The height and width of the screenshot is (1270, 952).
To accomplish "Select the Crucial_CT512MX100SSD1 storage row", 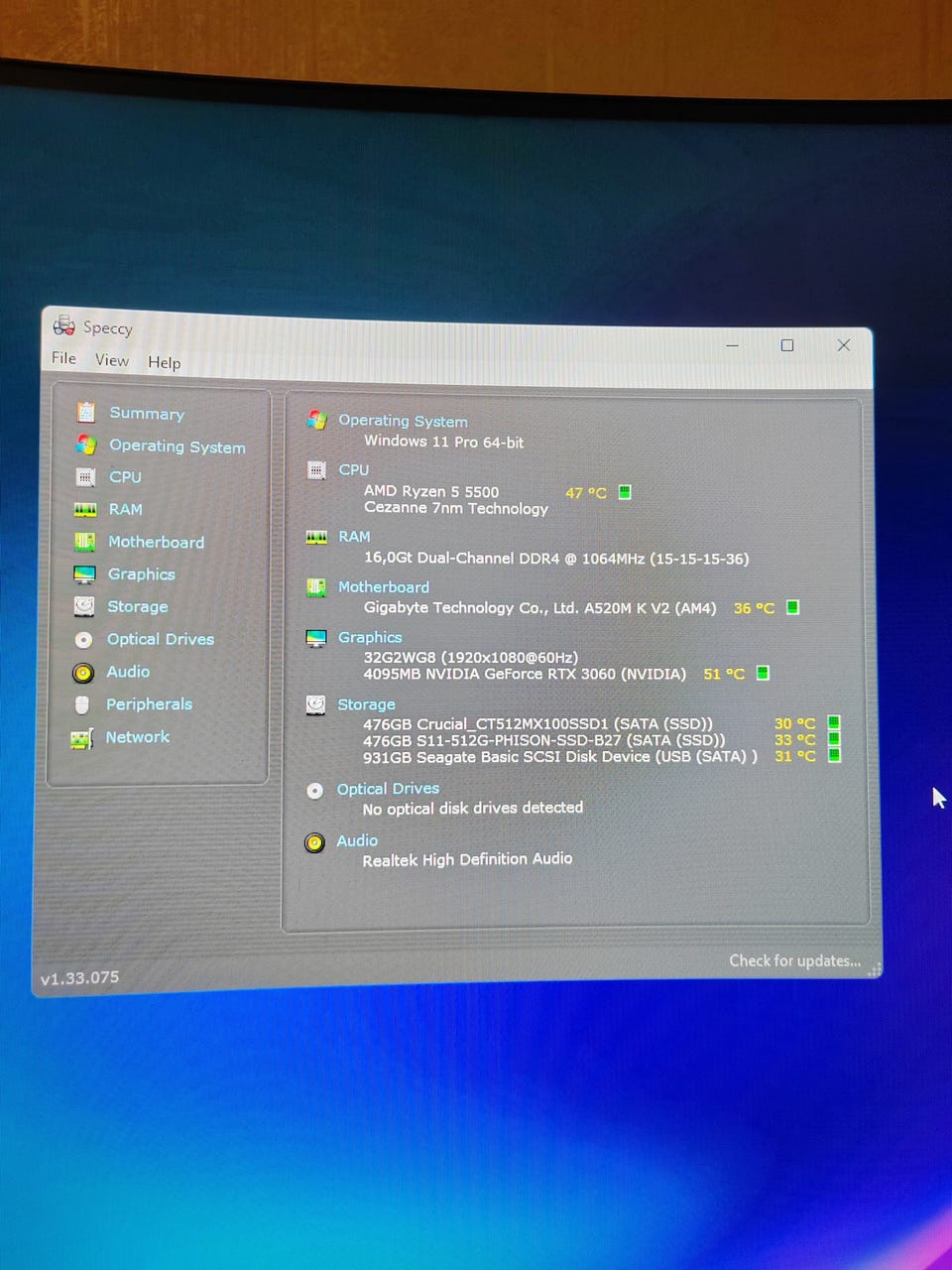I will 537,723.
